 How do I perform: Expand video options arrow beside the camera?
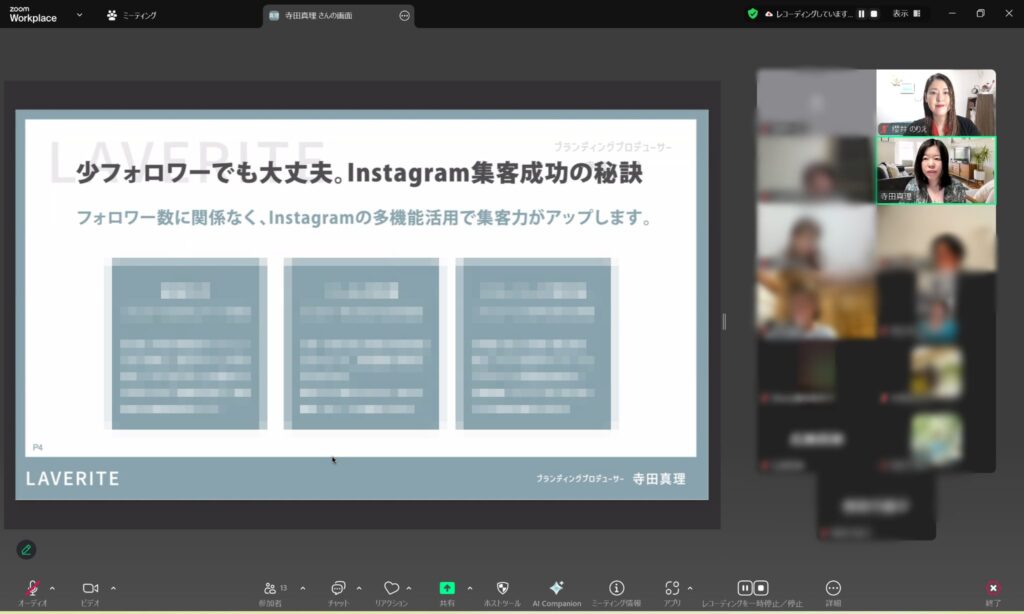point(113,588)
